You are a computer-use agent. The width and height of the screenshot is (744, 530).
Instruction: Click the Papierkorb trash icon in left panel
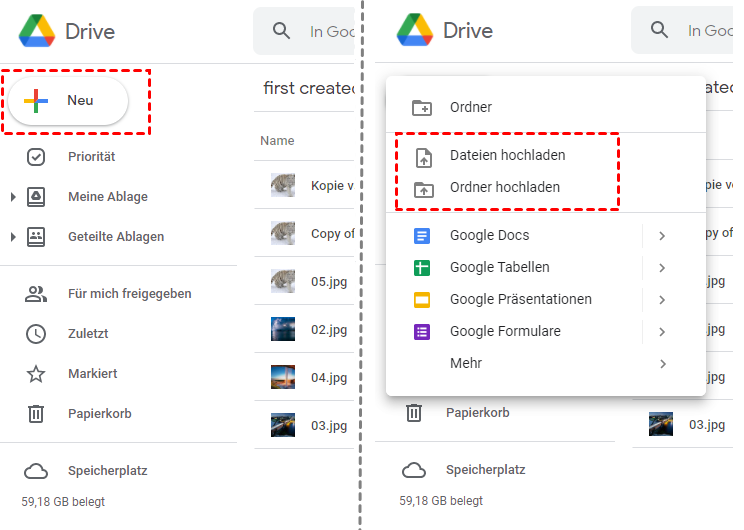pyautogui.click(x=36, y=414)
